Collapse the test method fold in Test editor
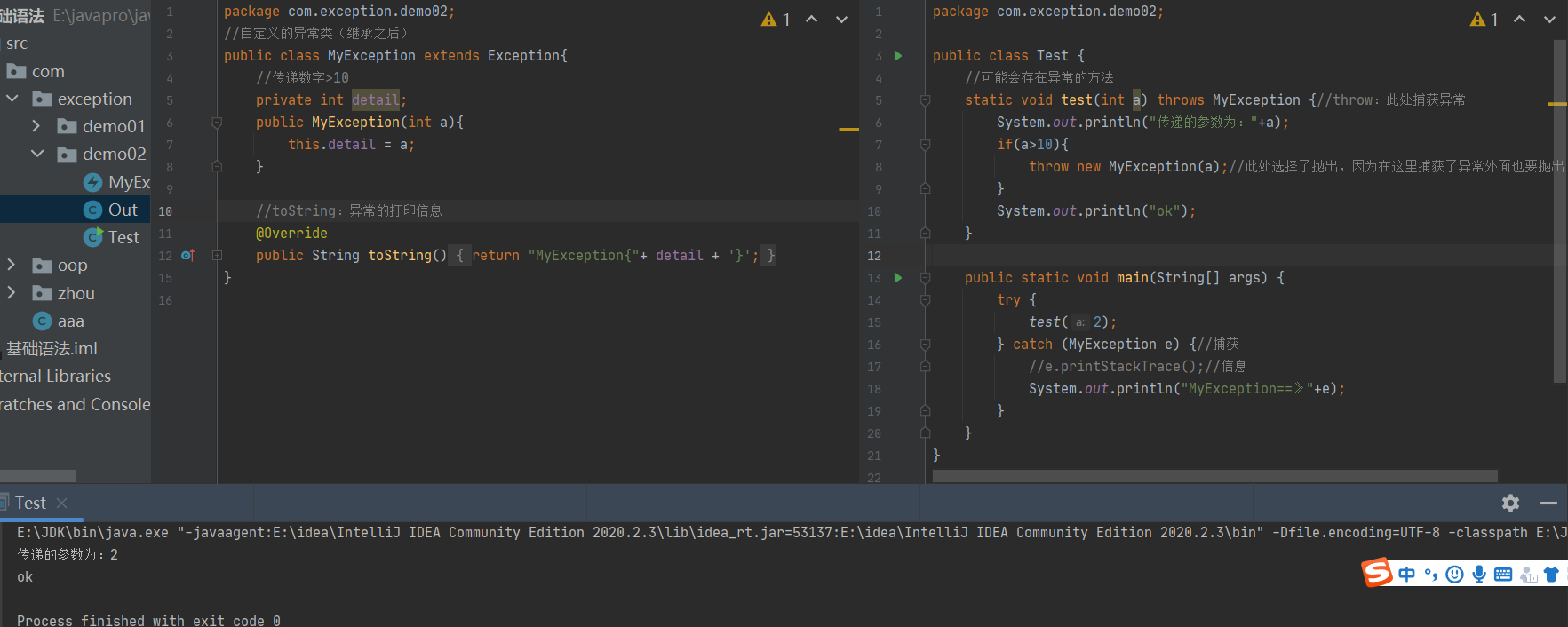The width and height of the screenshot is (1568, 627). [925, 100]
